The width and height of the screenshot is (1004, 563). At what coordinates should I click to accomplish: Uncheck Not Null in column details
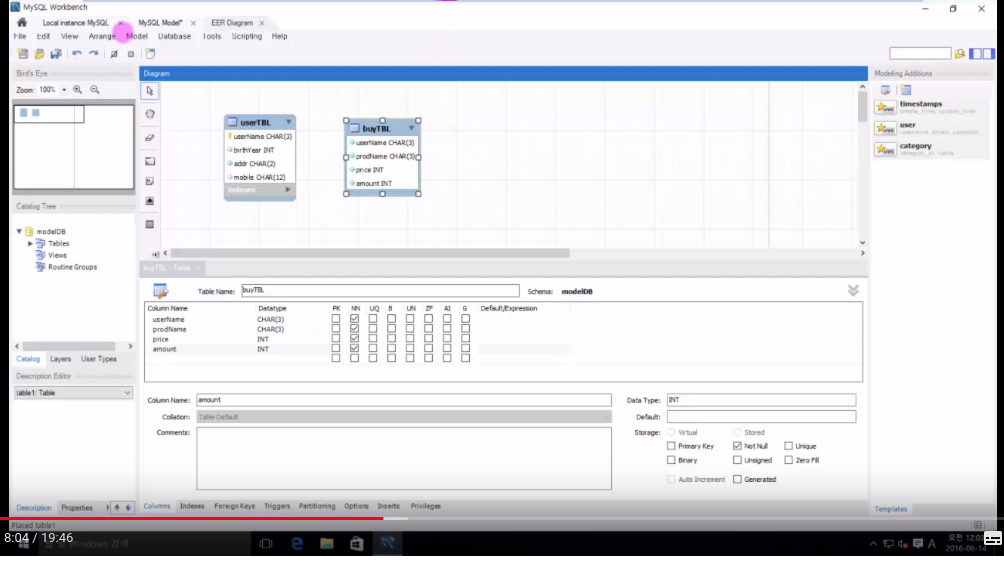[737, 446]
